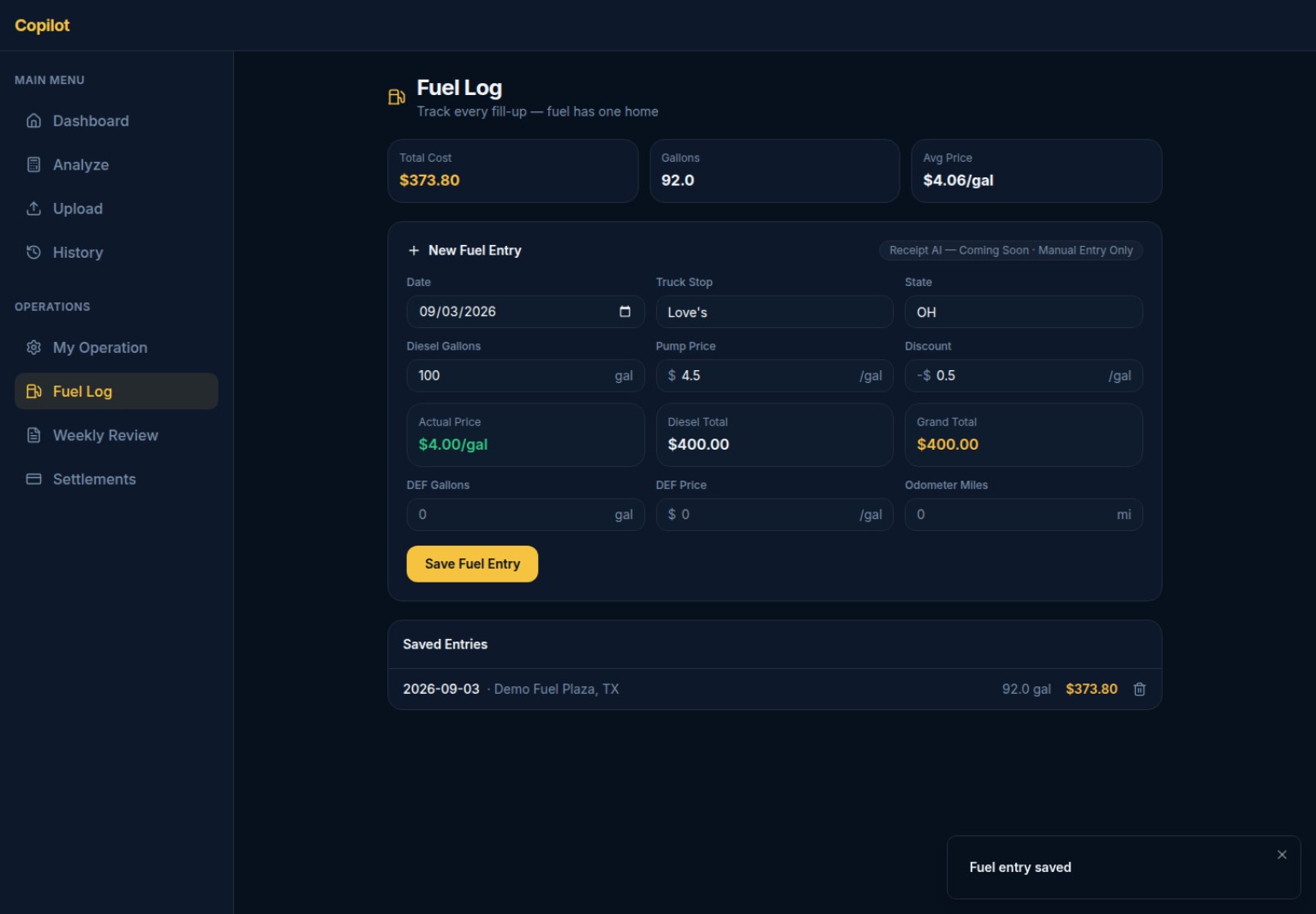Image resolution: width=1316 pixels, height=914 pixels.
Task: Click the Fuel entry saved message text
Action: tap(1020, 868)
